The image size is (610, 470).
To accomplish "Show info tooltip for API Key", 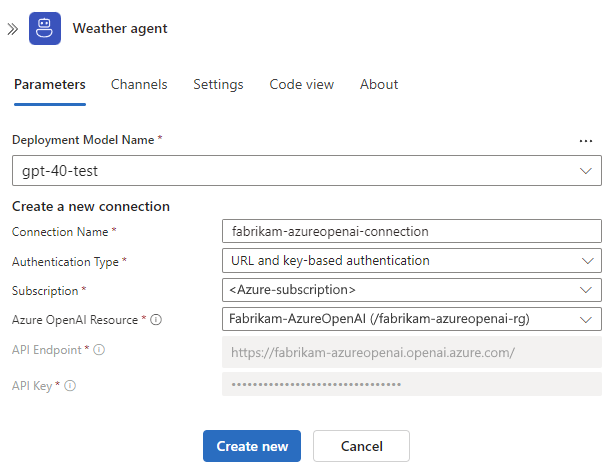I will (x=70, y=386).
